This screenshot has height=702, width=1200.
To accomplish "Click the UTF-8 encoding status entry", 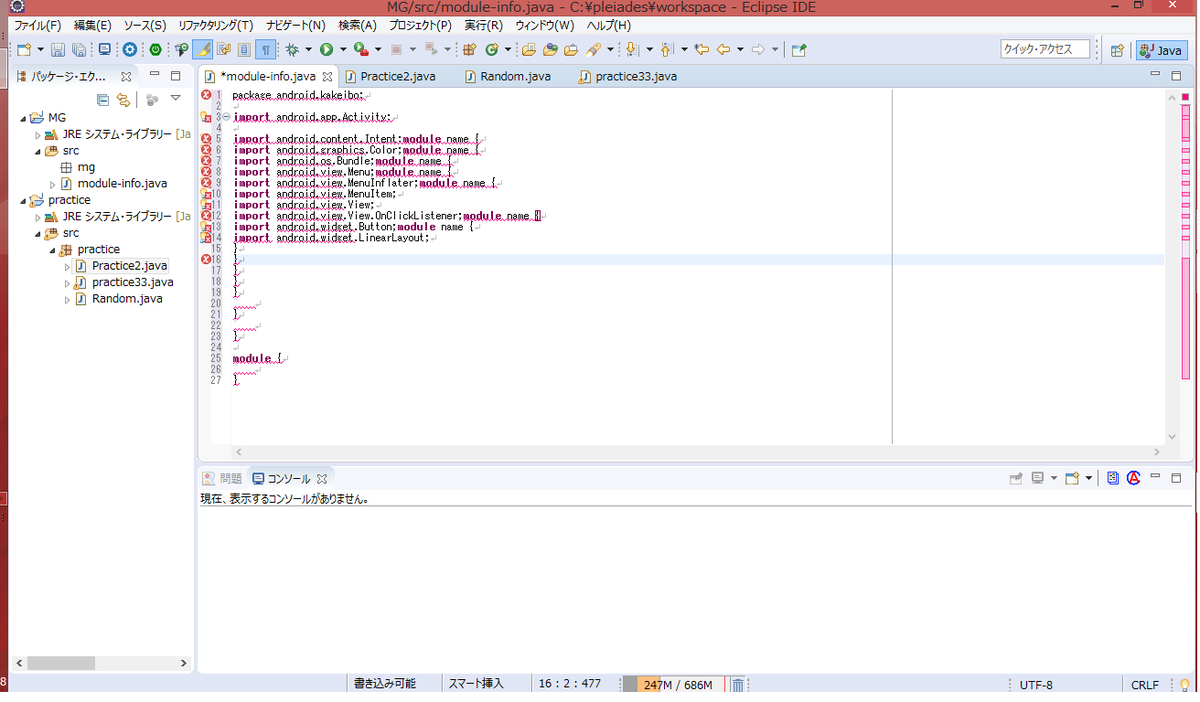I will pos(1036,685).
